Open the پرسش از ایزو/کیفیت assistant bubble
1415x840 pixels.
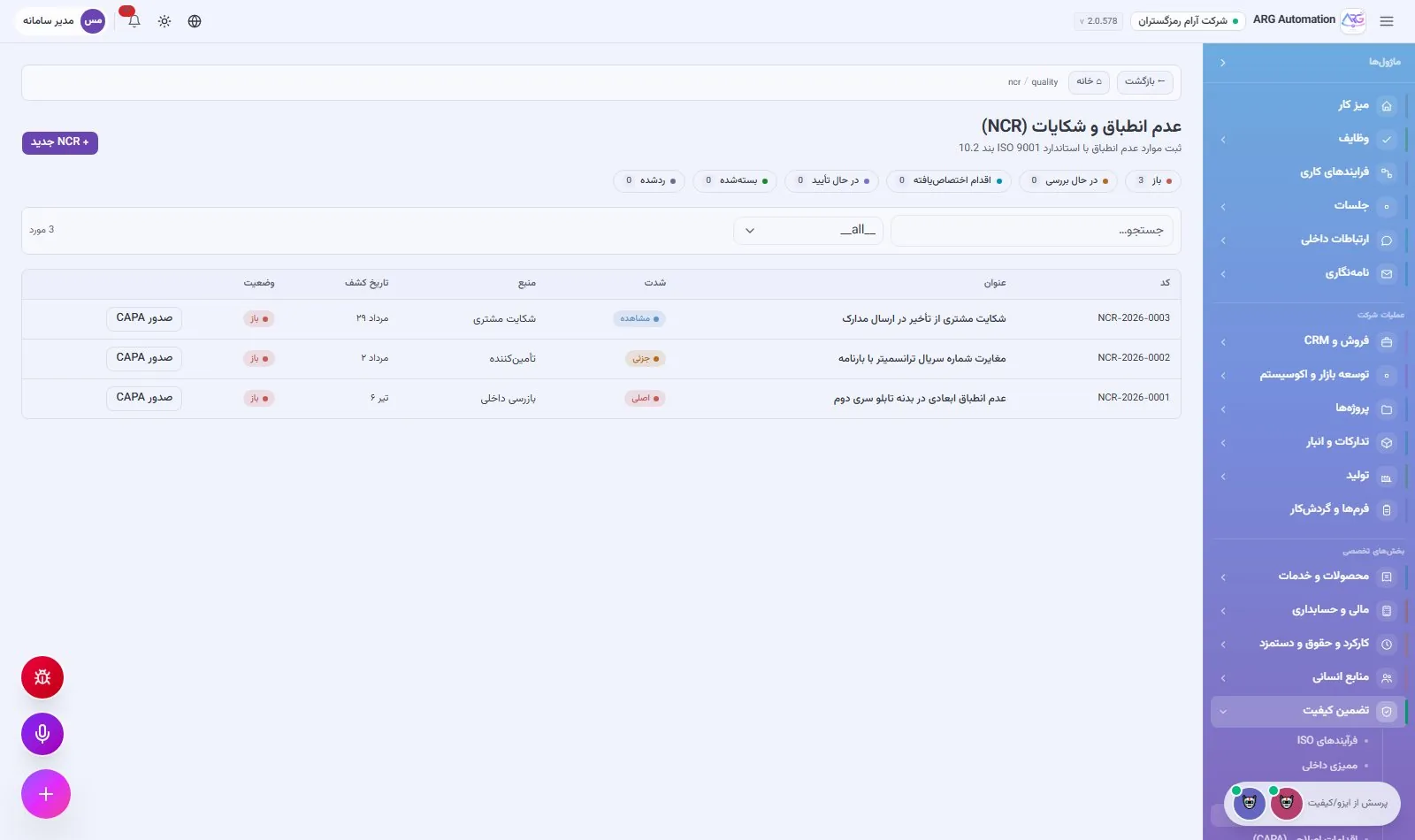tap(1312, 803)
